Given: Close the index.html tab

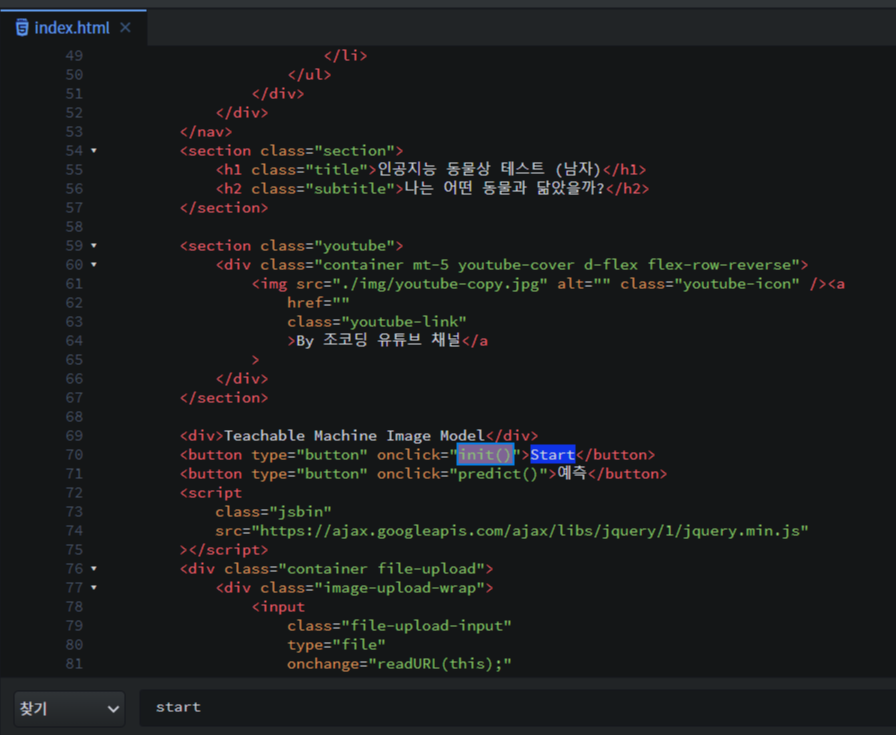Looking at the screenshot, I should [125, 27].
